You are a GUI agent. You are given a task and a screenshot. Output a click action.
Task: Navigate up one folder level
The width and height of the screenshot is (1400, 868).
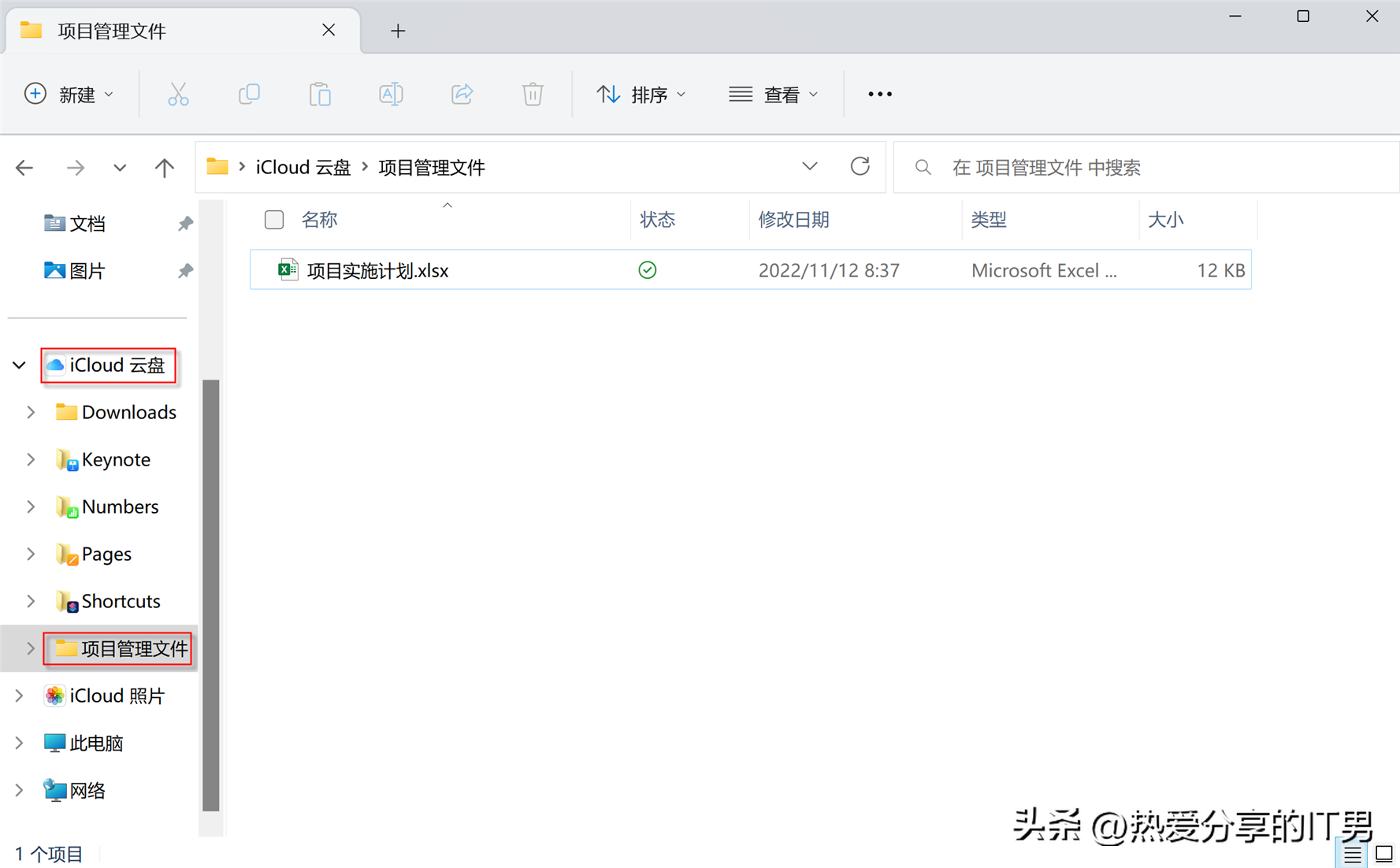tap(164, 167)
